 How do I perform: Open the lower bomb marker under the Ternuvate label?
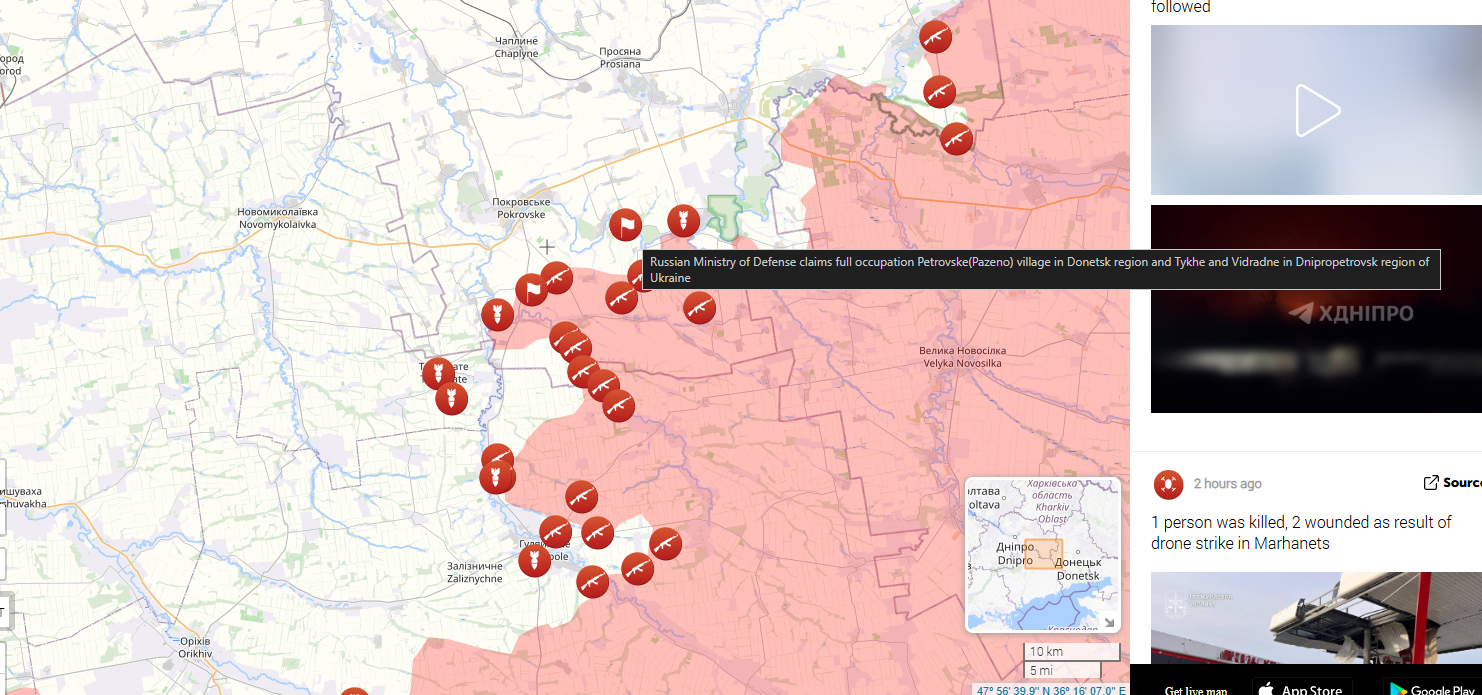point(451,399)
